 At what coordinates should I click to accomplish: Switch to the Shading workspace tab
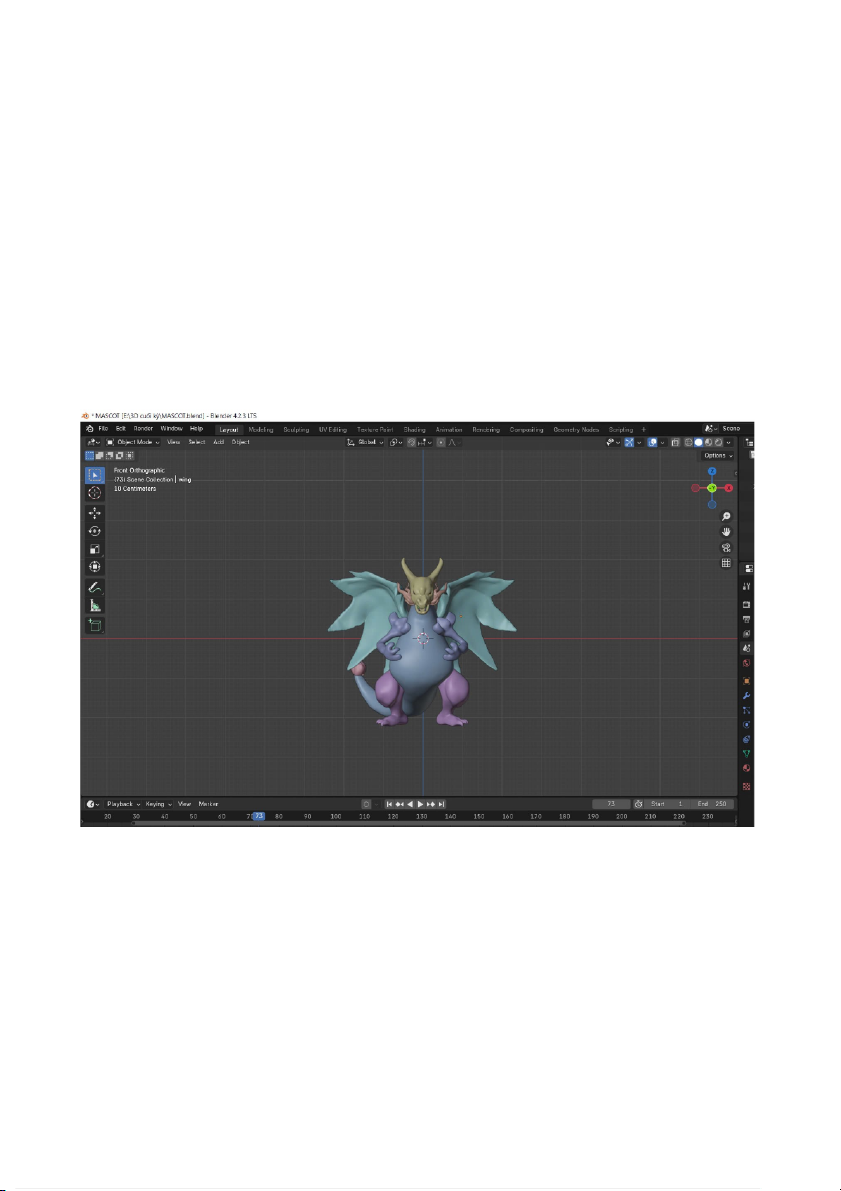pos(415,430)
